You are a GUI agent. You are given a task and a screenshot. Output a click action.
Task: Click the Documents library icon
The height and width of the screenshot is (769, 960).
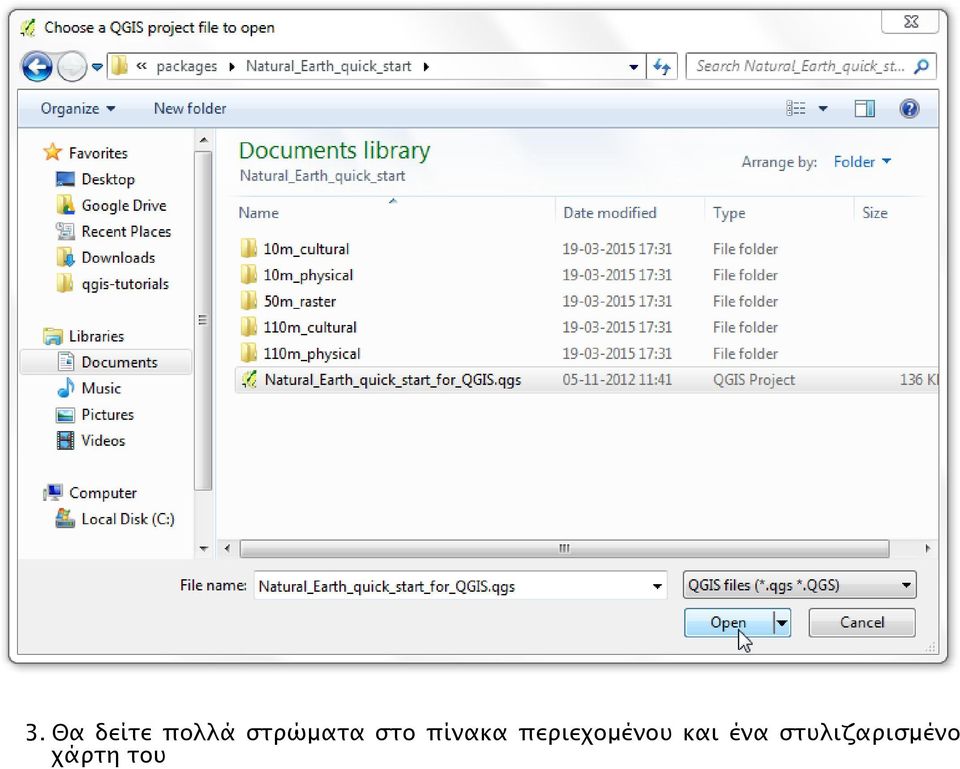65,362
